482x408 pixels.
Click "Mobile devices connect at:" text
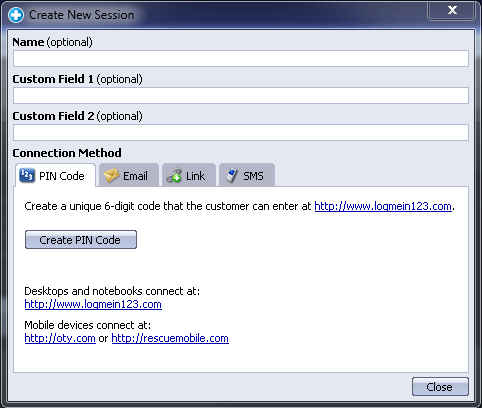pyautogui.click(x=88, y=325)
